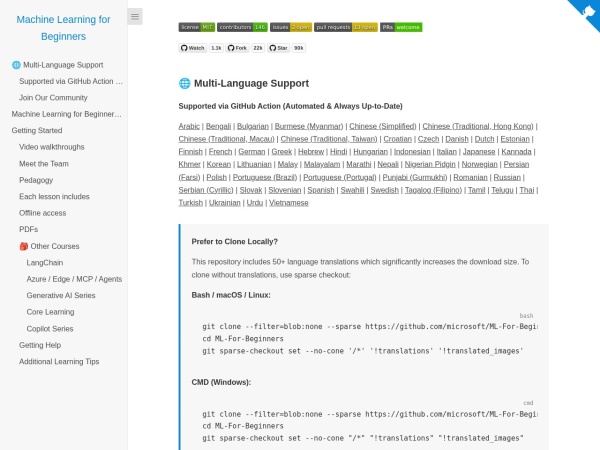Viewport: 600px width, 450px height.
Task: Open the Nigerian Pidgin translation link
Action: tap(430, 165)
